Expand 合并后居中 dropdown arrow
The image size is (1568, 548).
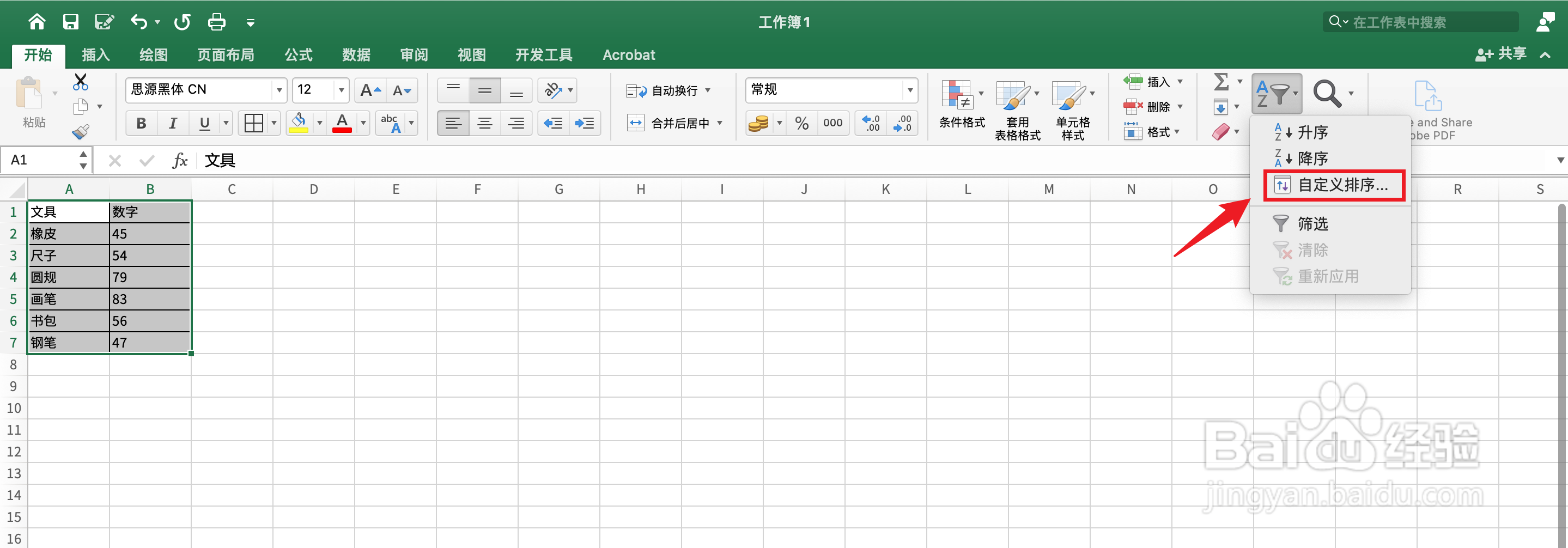(x=720, y=124)
